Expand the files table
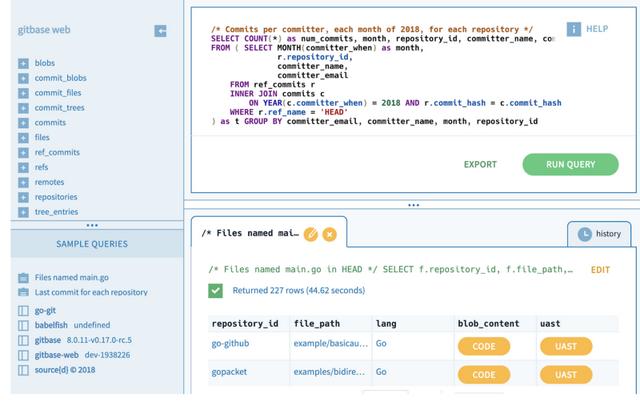The height and width of the screenshot is (406, 640). (x=23, y=138)
